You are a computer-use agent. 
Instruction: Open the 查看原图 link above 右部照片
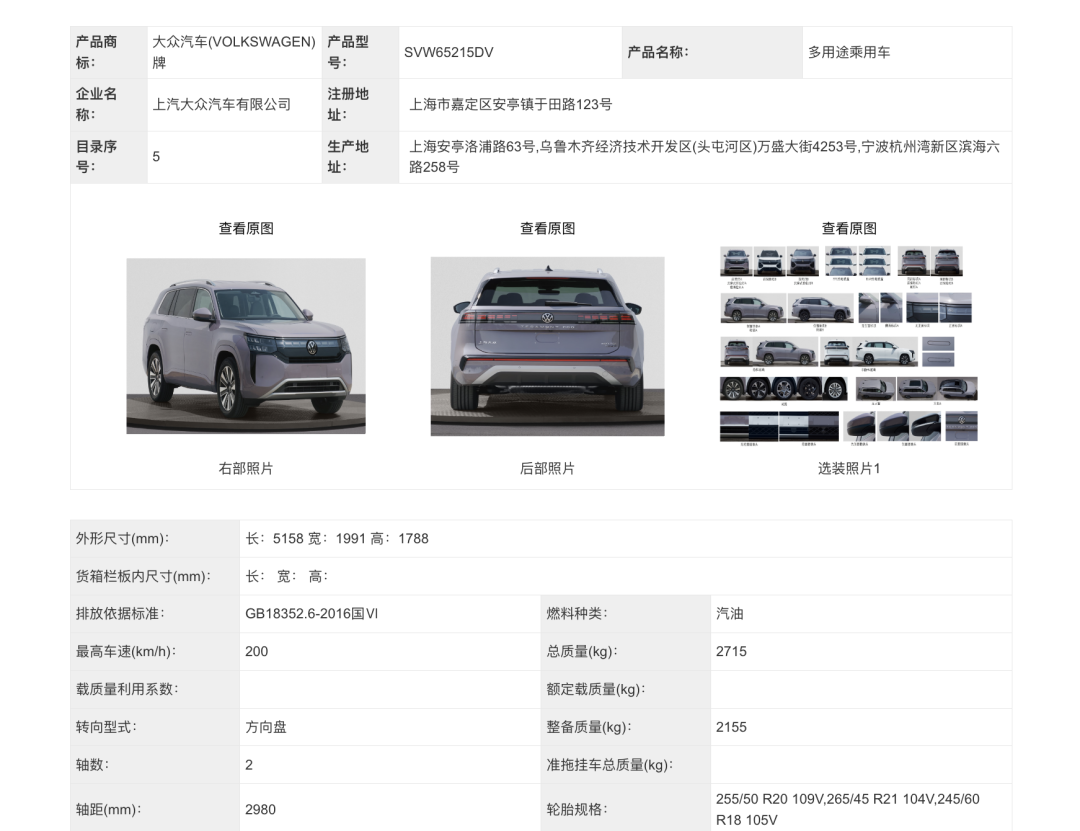246,229
